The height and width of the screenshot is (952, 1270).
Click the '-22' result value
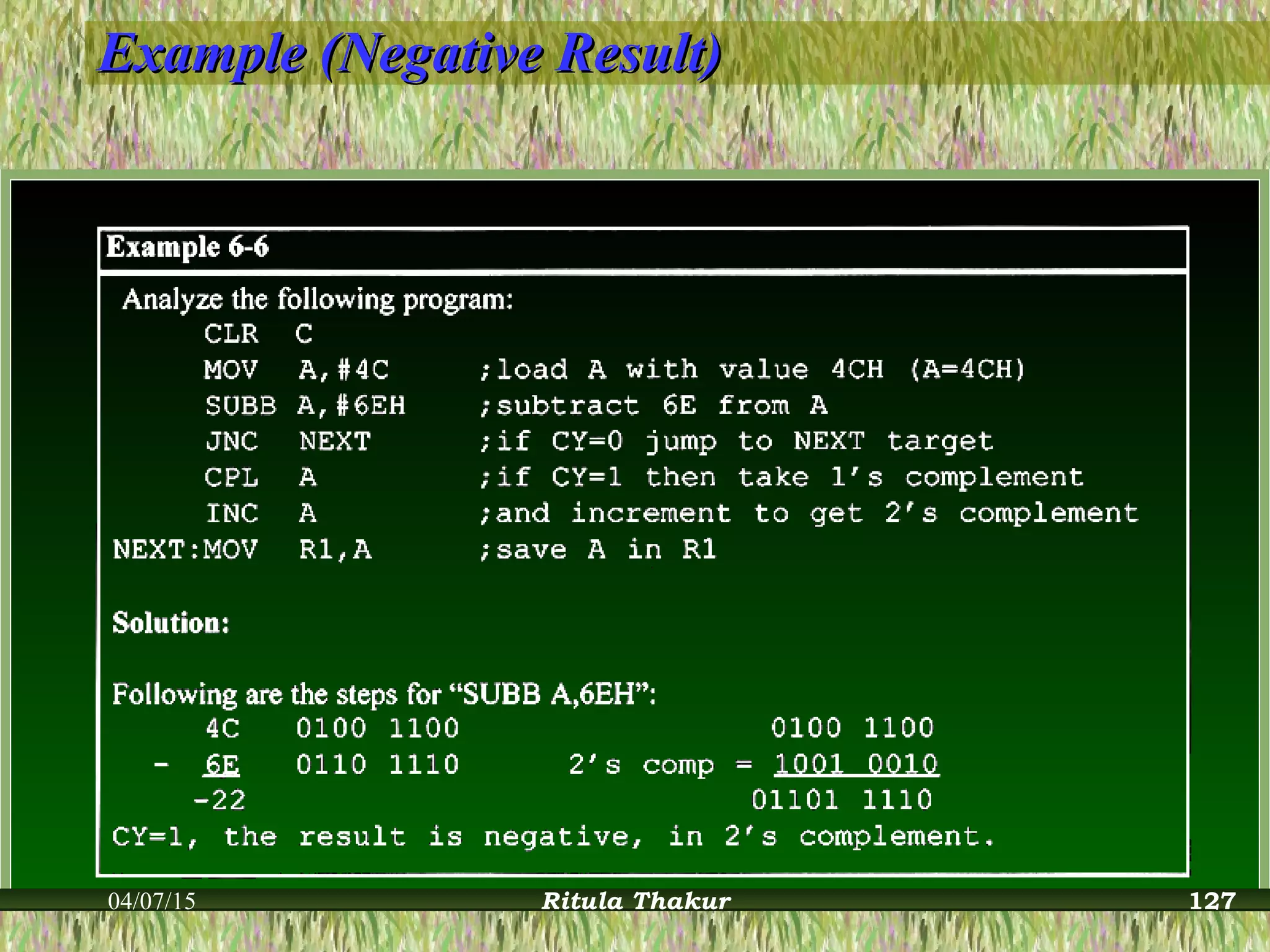coord(220,800)
